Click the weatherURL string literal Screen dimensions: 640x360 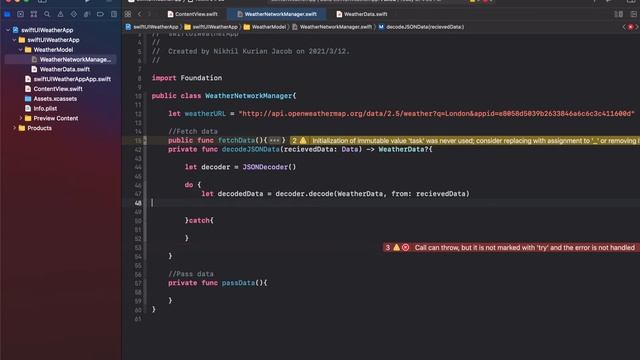(436, 113)
